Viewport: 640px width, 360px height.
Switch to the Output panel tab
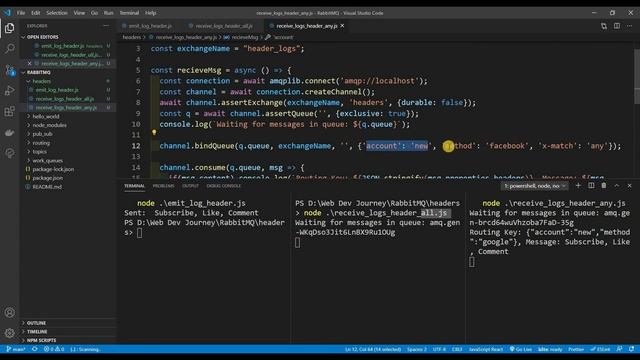(x=190, y=186)
